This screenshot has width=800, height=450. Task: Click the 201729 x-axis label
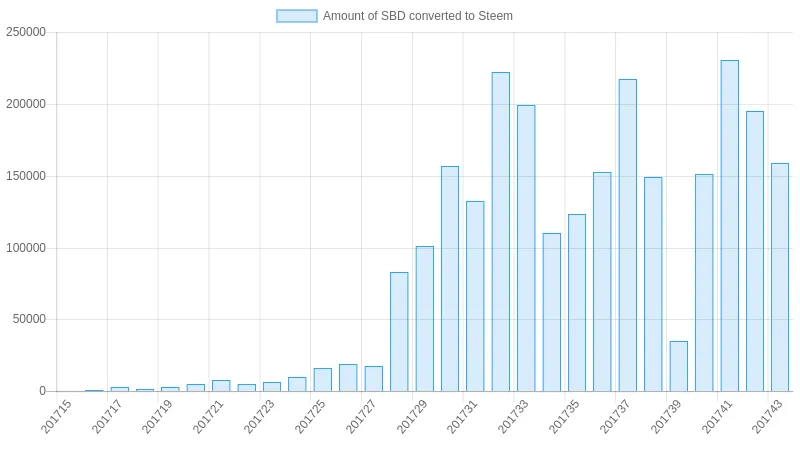(x=411, y=416)
